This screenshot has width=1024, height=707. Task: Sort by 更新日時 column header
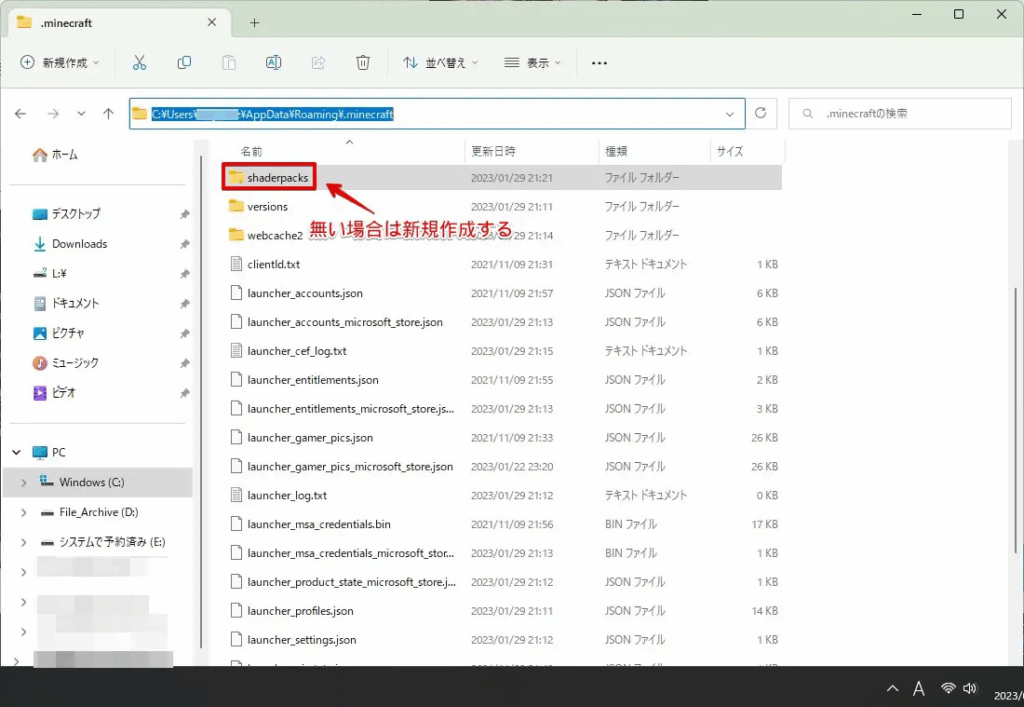(x=493, y=151)
